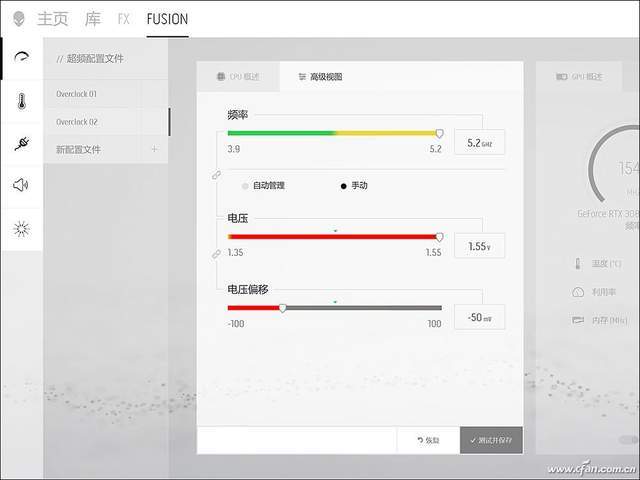This screenshot has width=640, height=480.
Task: Click the GPU utilization gauge icon
Action: coord(578,292)
